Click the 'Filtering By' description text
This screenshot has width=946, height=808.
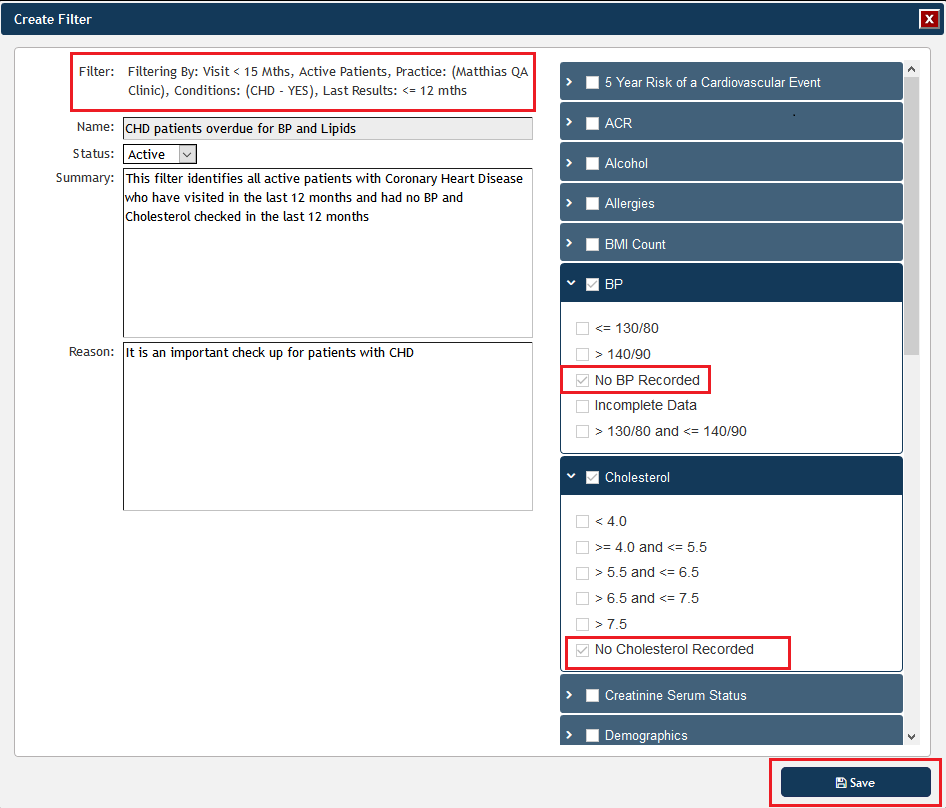(x=328, y=81)
